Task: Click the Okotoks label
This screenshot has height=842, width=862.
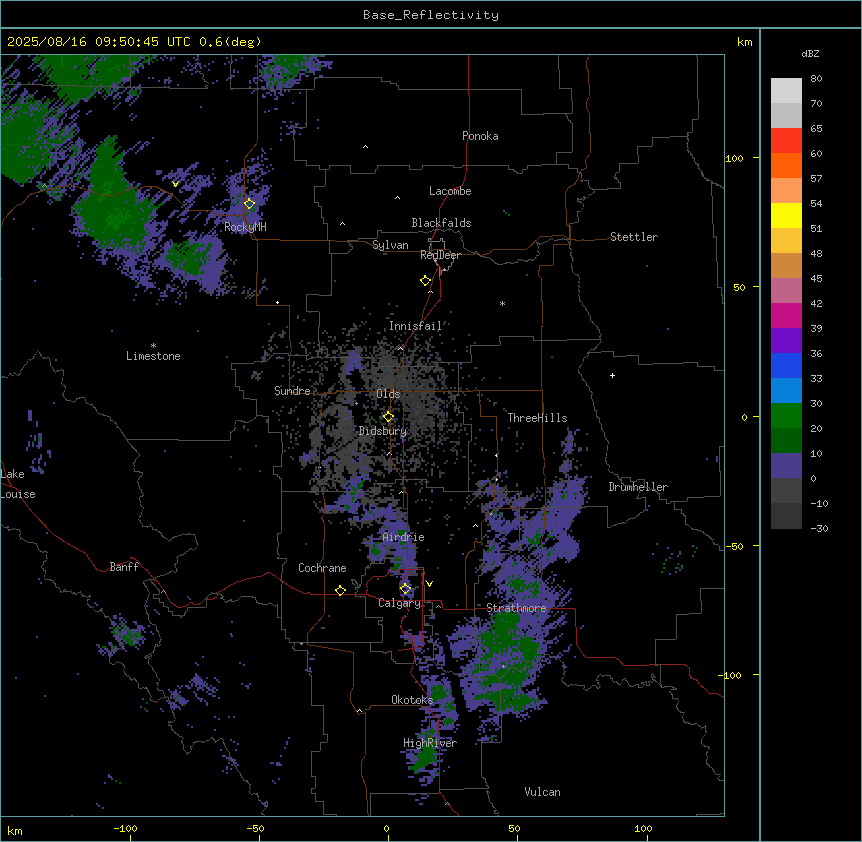Action: pyautogui.click(x=412, y=700)
